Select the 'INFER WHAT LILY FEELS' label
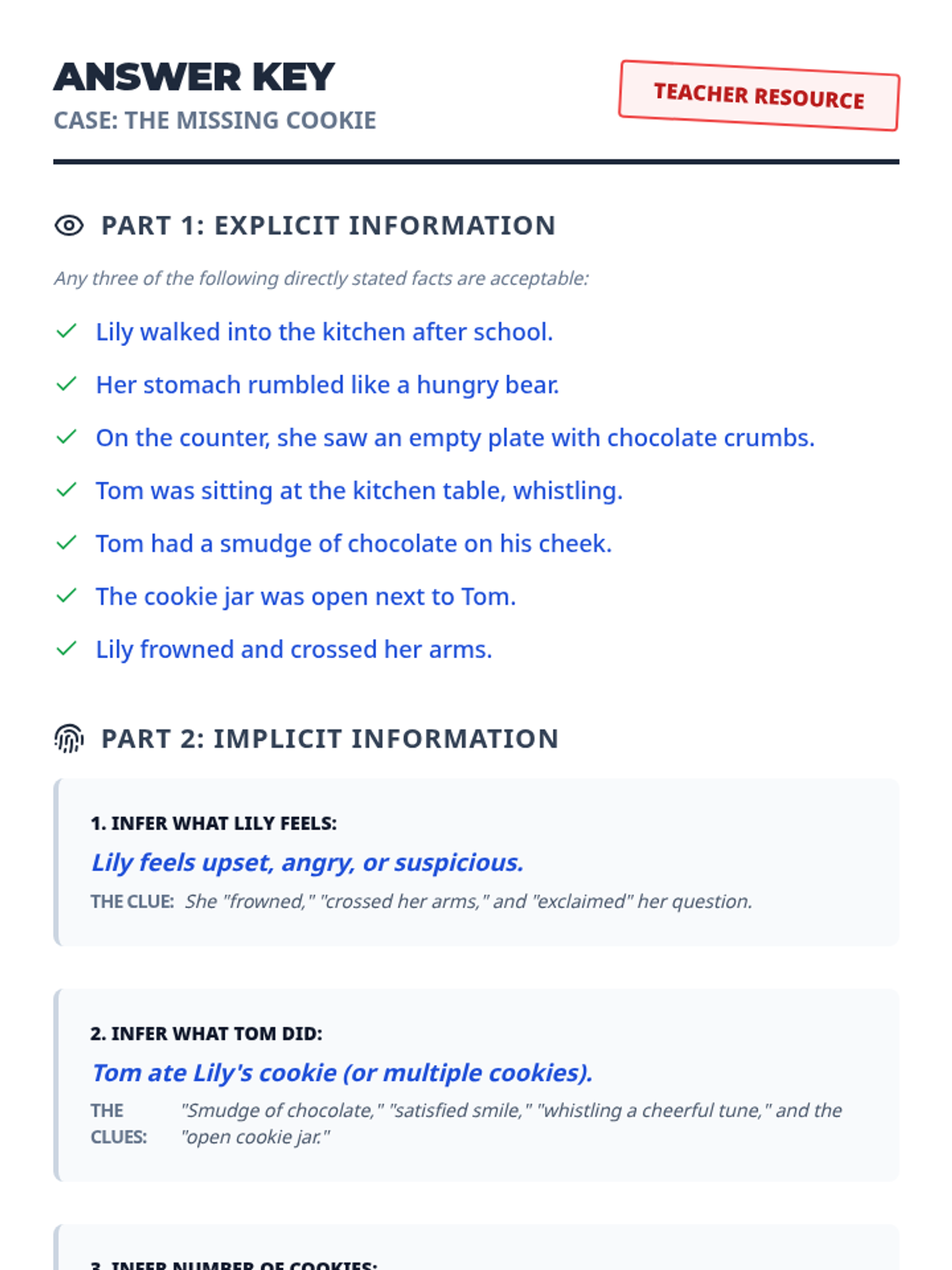 click(x=213, y=823)
